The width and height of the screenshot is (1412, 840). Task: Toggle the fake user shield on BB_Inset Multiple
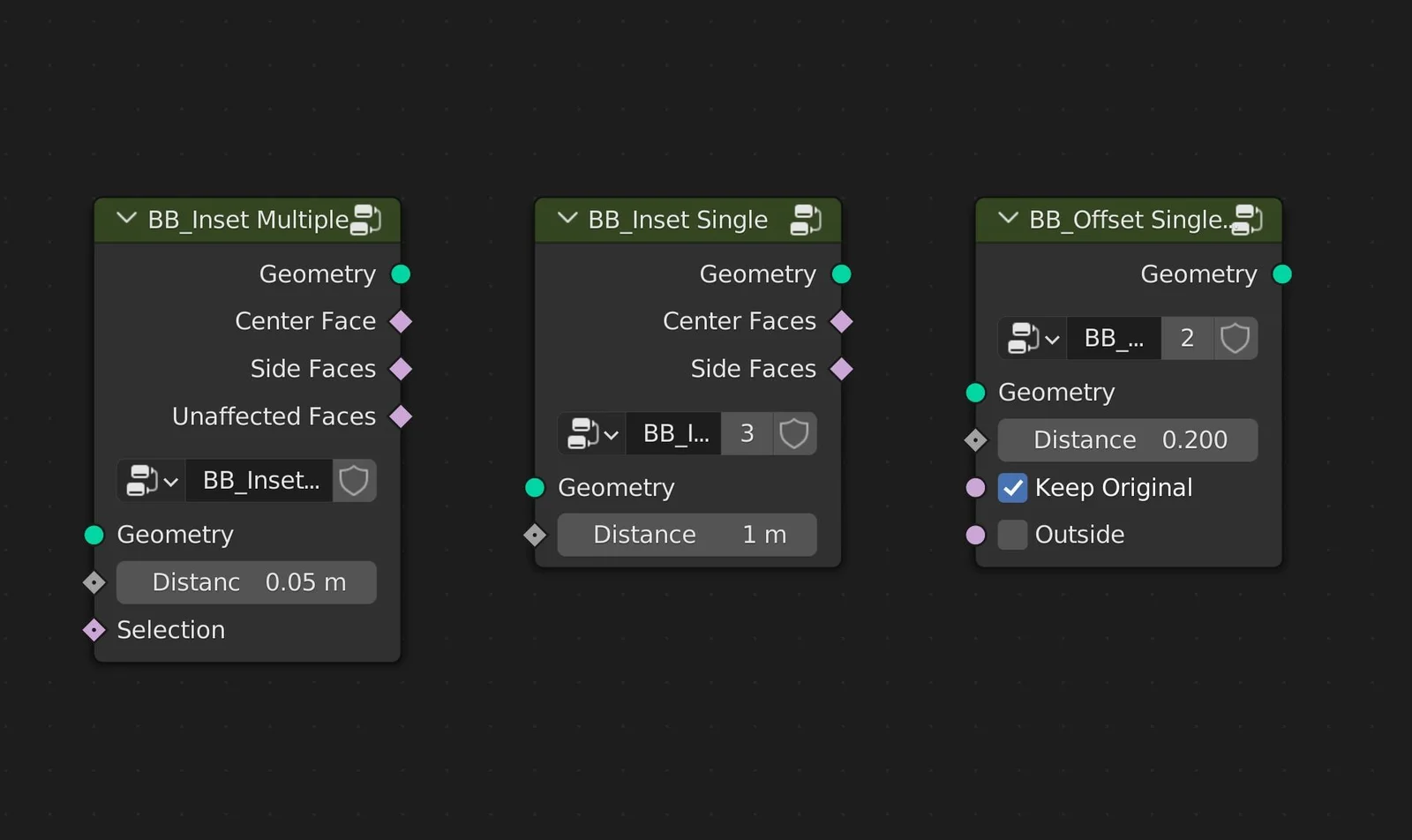pyautogui.click(x=354, y=480)
